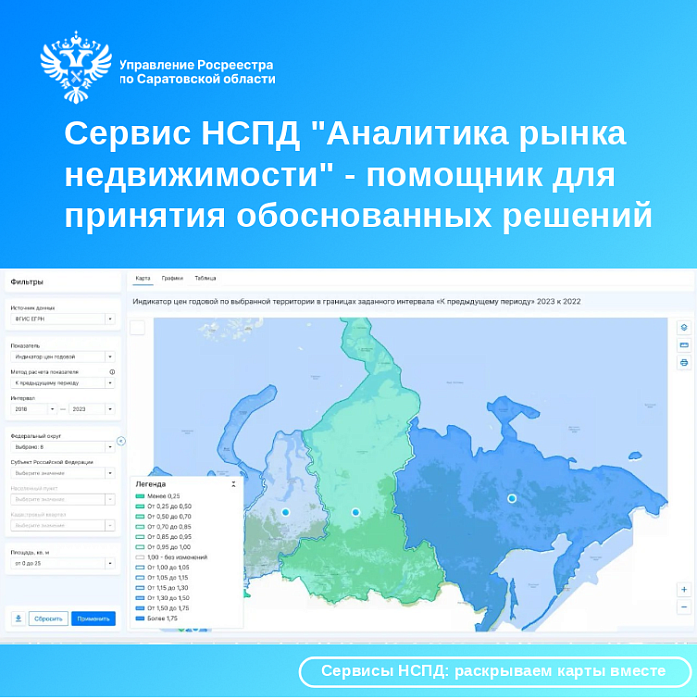The image size is (697, 700).
Task: Select the 'Более 1,75' legend swatch
Action: pos(140,618)
